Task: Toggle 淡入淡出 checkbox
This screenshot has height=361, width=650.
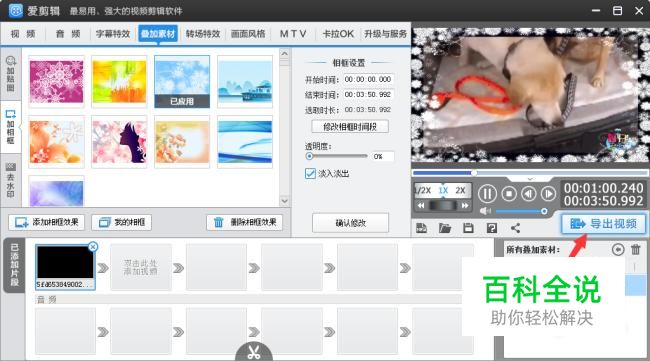Action: pyautogui.click(x=310, y=173)
